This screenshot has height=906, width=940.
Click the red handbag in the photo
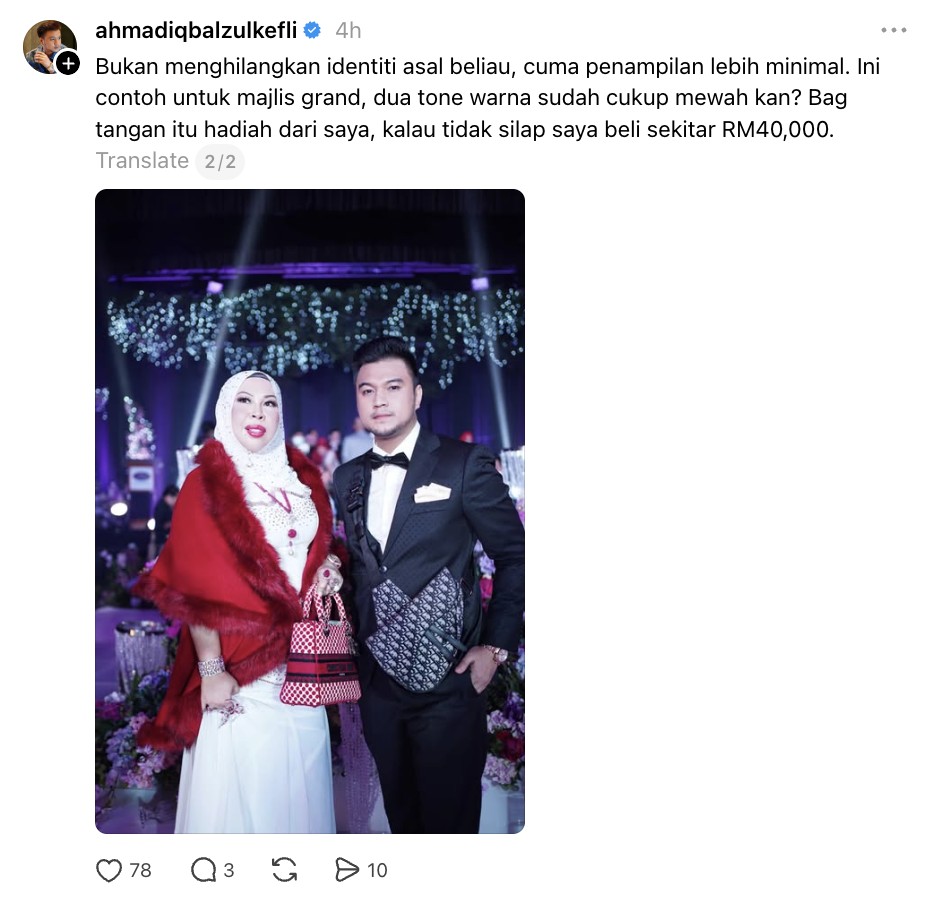(321, 648)
